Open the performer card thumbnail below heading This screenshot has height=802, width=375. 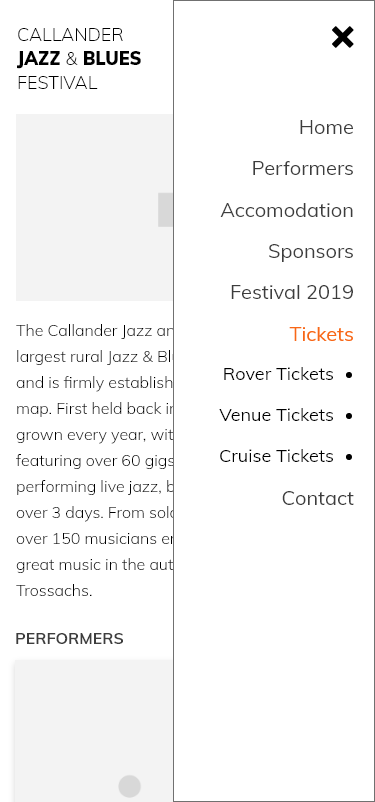[94, 731]
